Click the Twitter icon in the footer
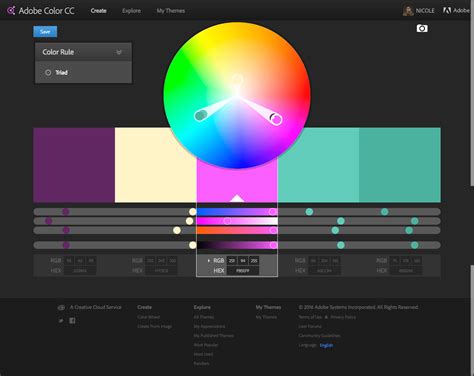 pyautogui.click(x=61, y=320)
